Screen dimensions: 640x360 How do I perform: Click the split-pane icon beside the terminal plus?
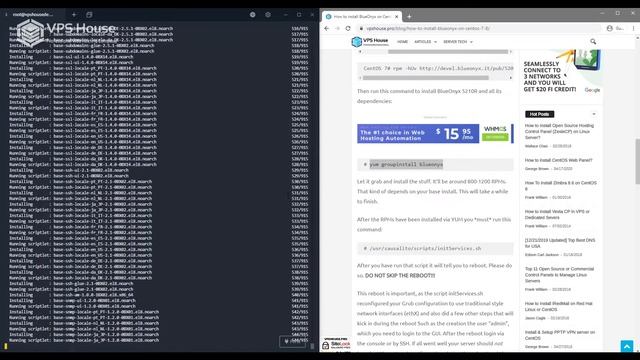pos(89,14)
